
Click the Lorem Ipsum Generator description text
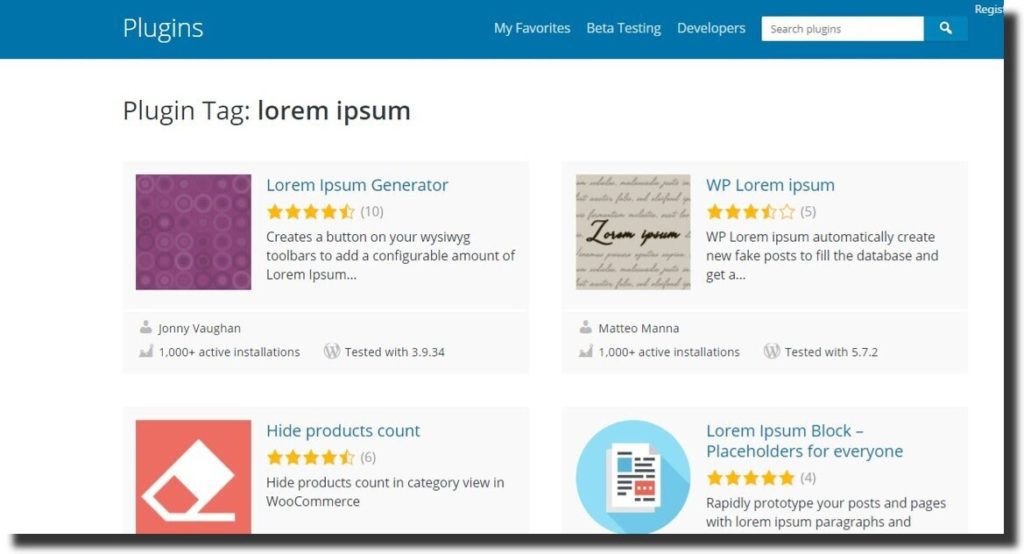(x=391, y=255)
